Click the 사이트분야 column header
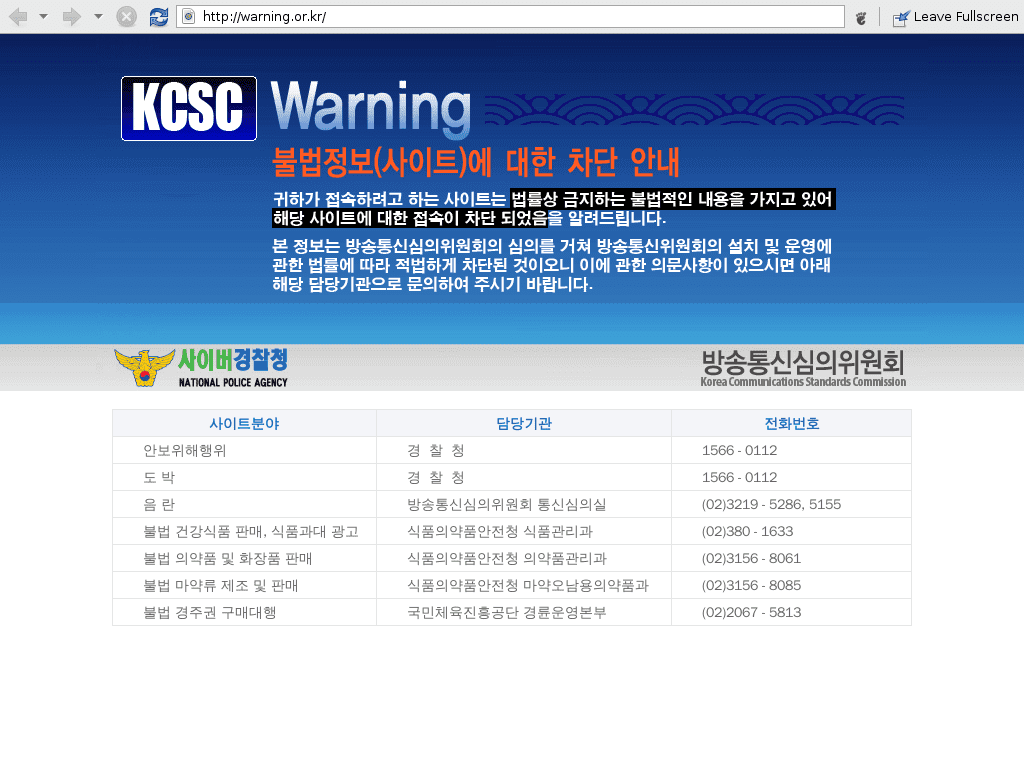The height and width of the screenshot is (768, 1024). tap(244, 424)
